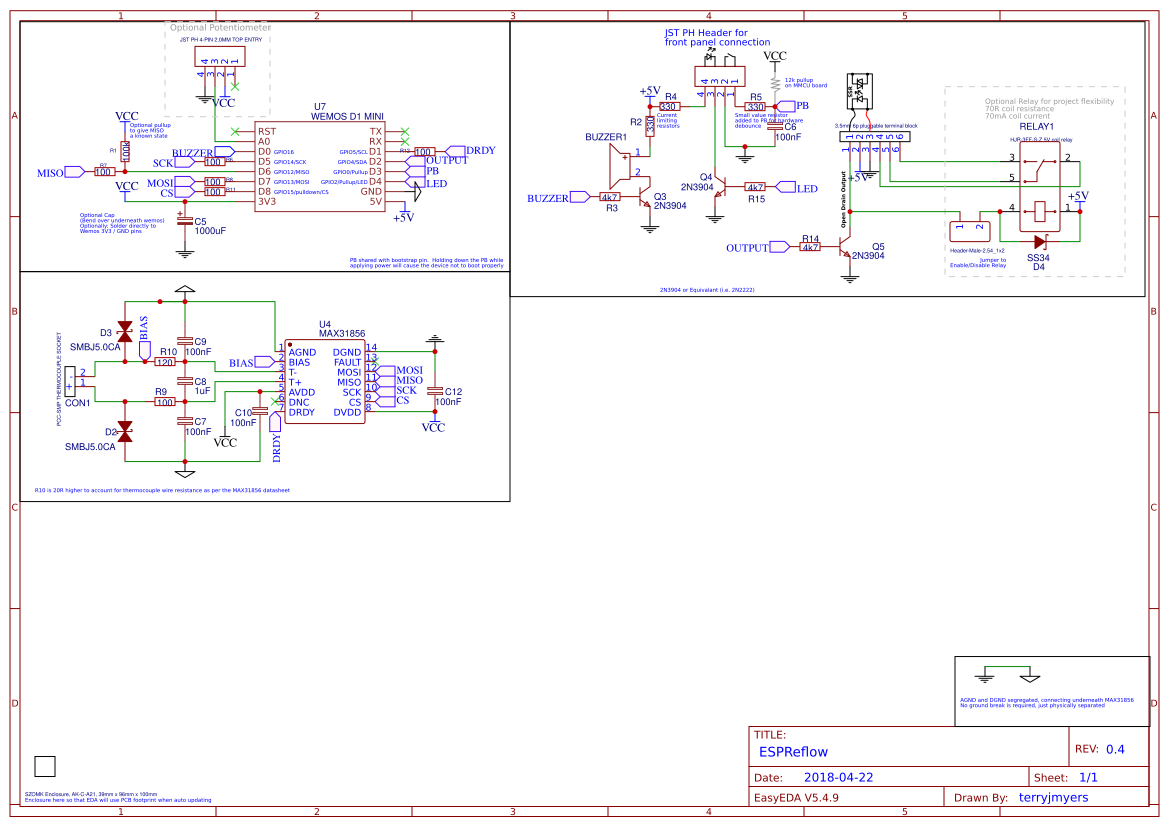Image resolution: width=1169 pixels, height=827 pixels.
Task: Select the Q3 2N3904 transistor
Action: pos(645,198)
